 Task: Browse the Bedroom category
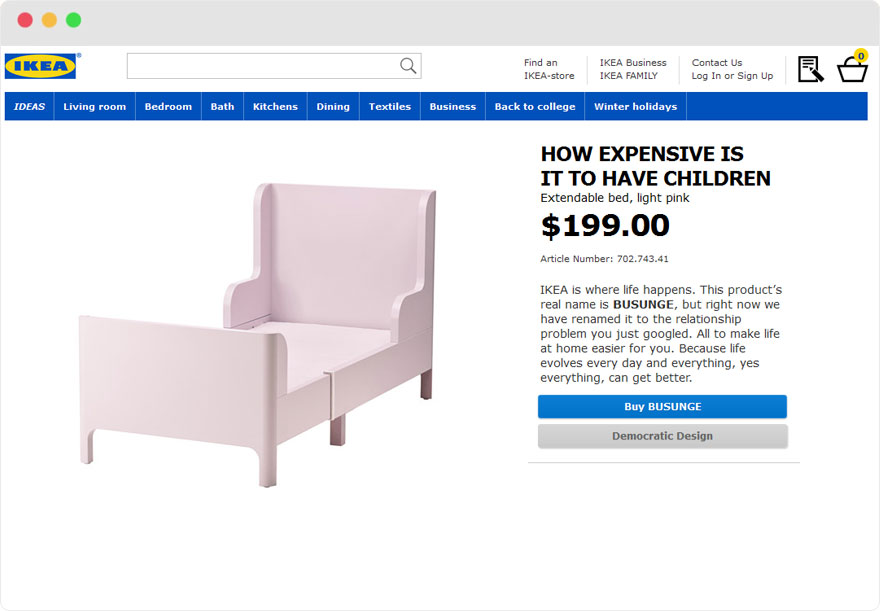[x=168, y=106]
